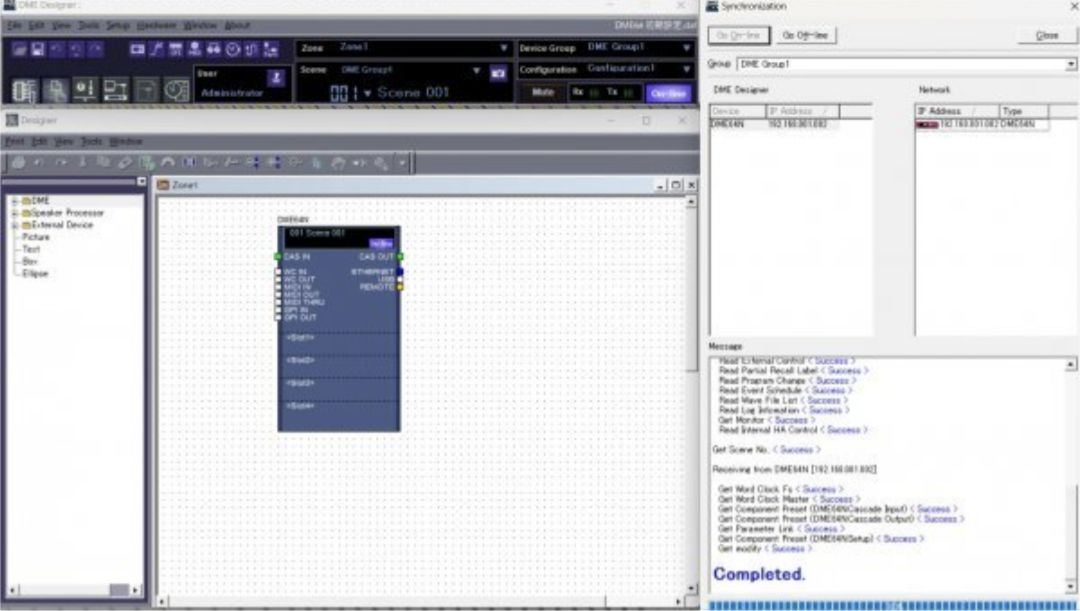Toggle the Mute button in main panel
Image resolution: width=1080 pixels, height=611 pixels.
543,92
